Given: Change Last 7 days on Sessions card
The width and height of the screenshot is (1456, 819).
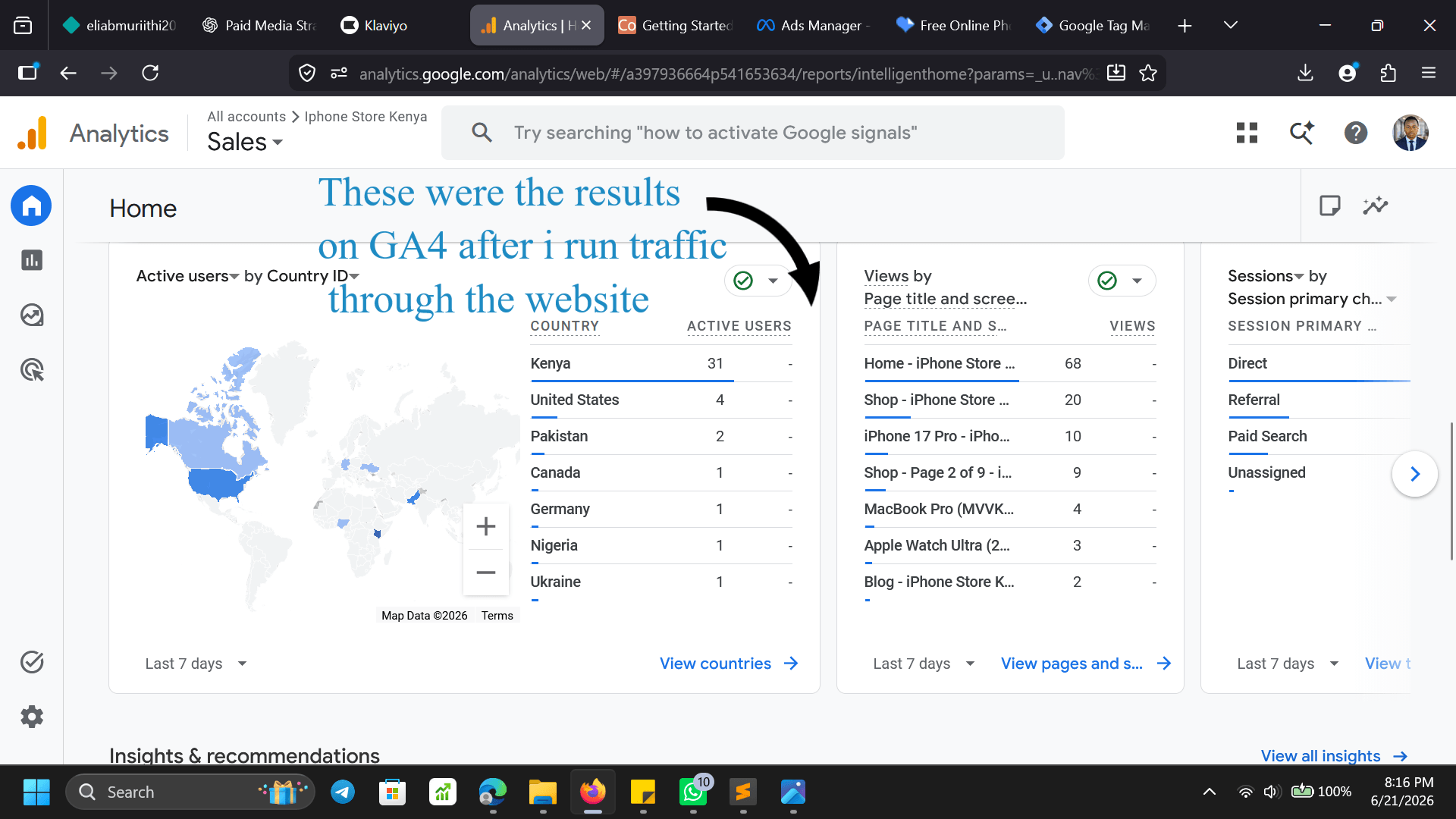Looking at the screenshot, I should point(1288,664).
